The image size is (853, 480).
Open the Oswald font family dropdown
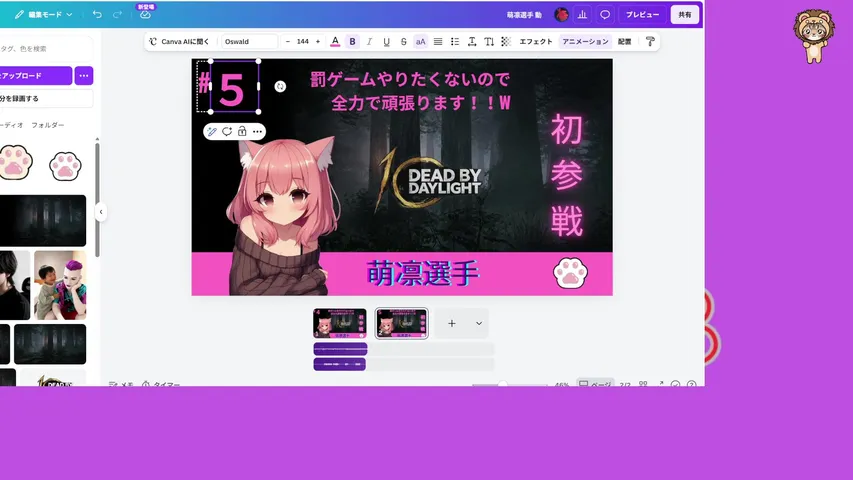pos(249,41)
